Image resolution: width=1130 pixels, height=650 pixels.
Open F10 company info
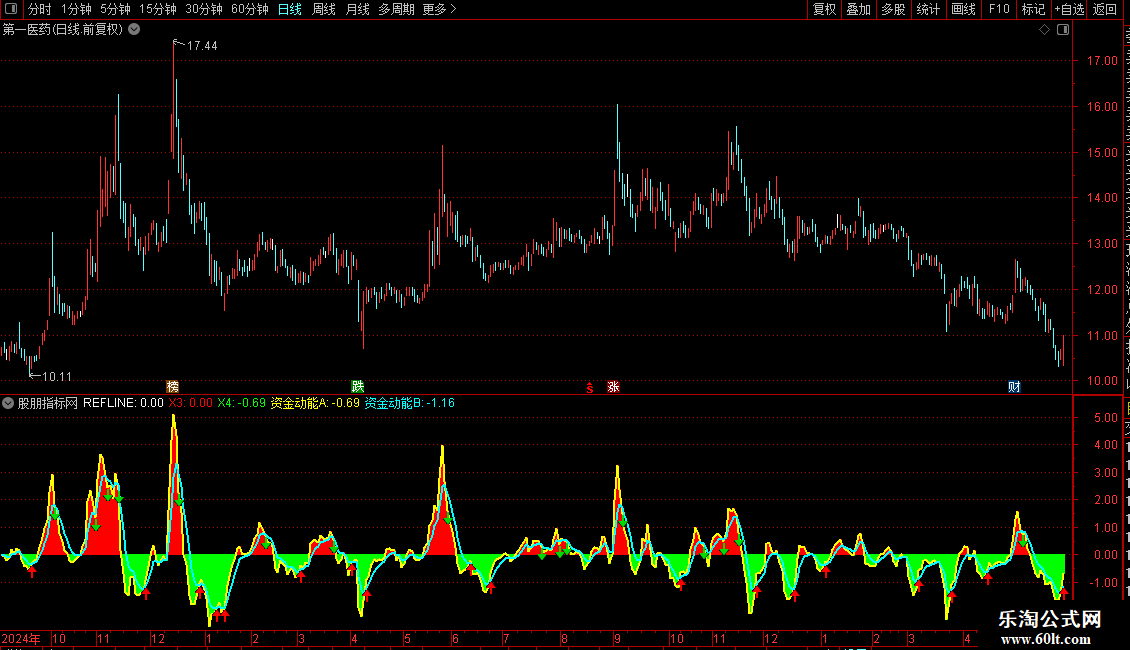[999, 9]
